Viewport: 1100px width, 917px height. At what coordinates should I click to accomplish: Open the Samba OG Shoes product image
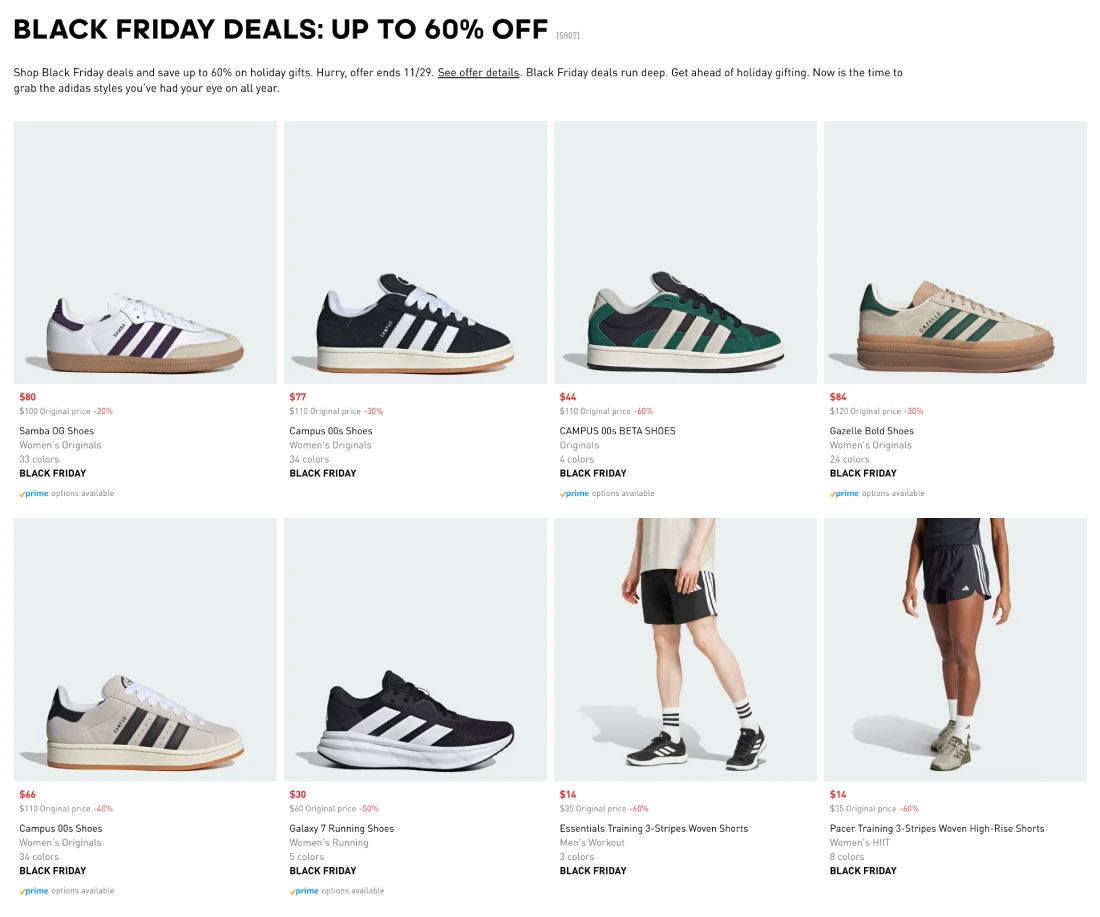pyautogui.click(x=145, y=253)
